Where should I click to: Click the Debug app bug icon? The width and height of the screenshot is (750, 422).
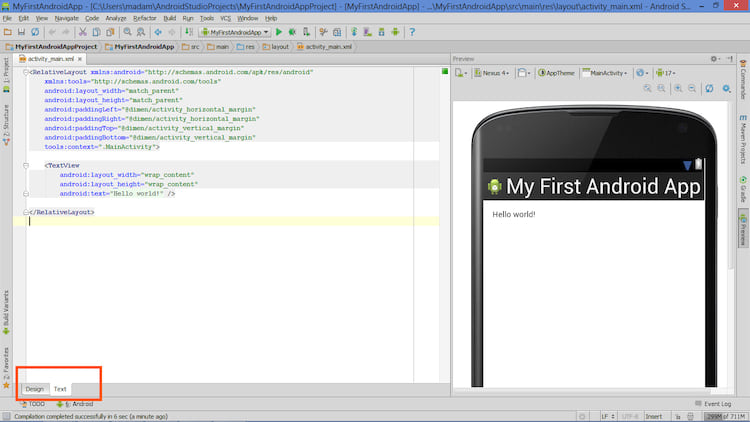tap(293, 32)
